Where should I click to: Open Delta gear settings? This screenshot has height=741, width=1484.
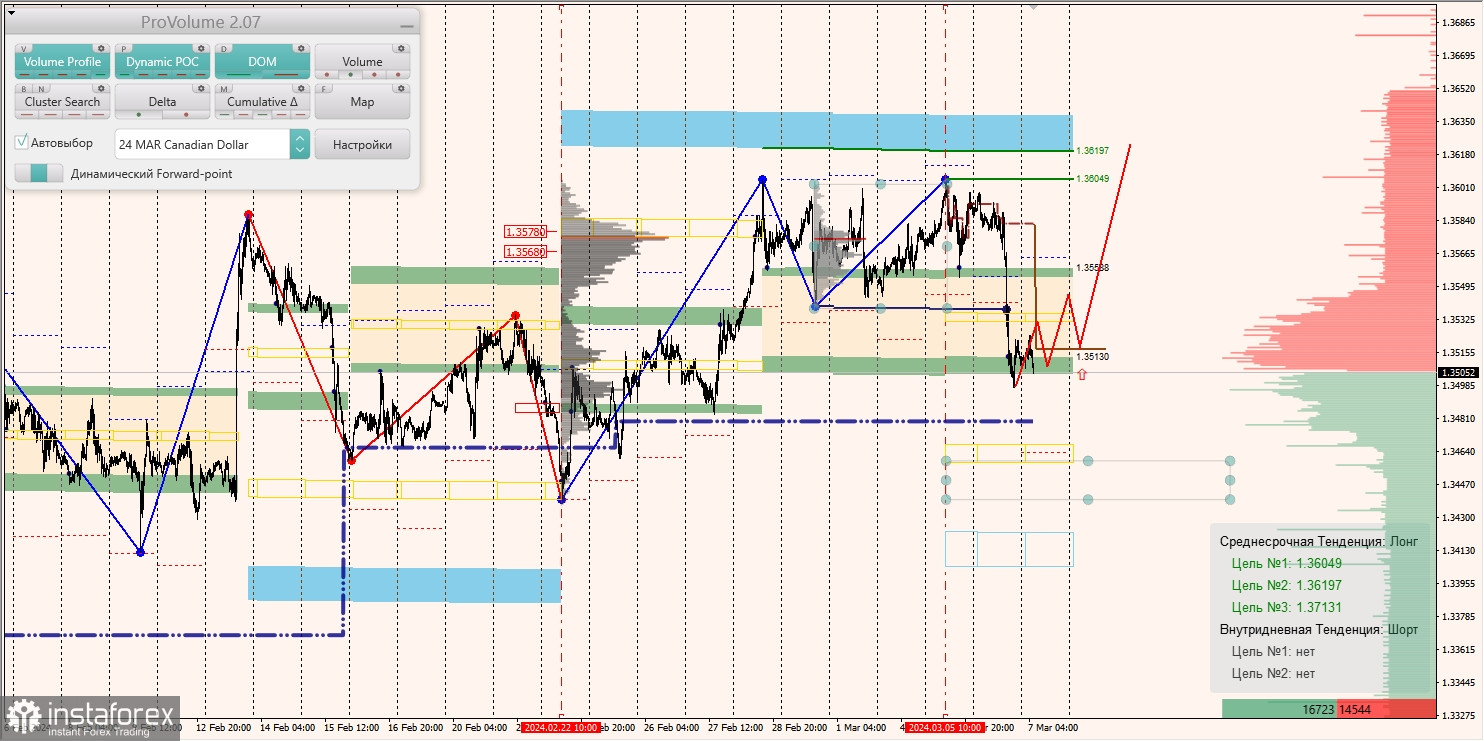[x=200, y=88]
